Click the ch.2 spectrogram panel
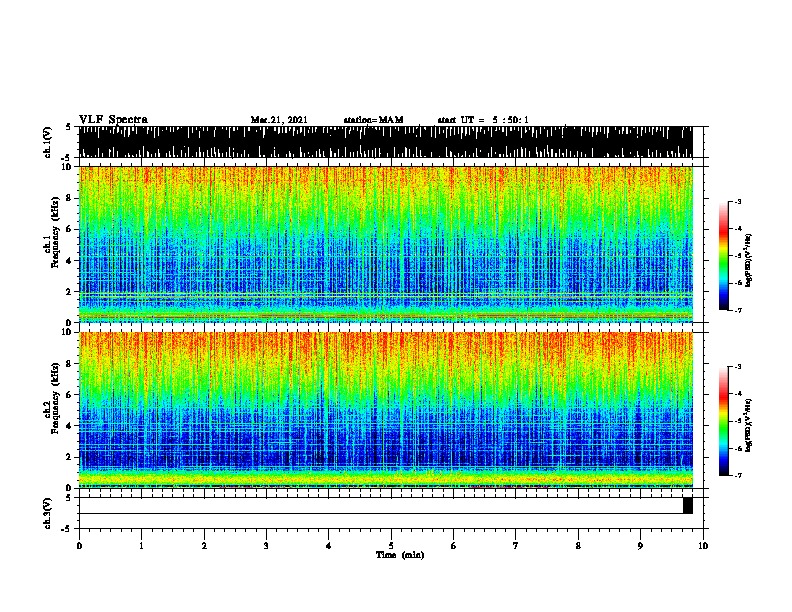The width and height of the screenshot is (792, 612). [385, 410]
